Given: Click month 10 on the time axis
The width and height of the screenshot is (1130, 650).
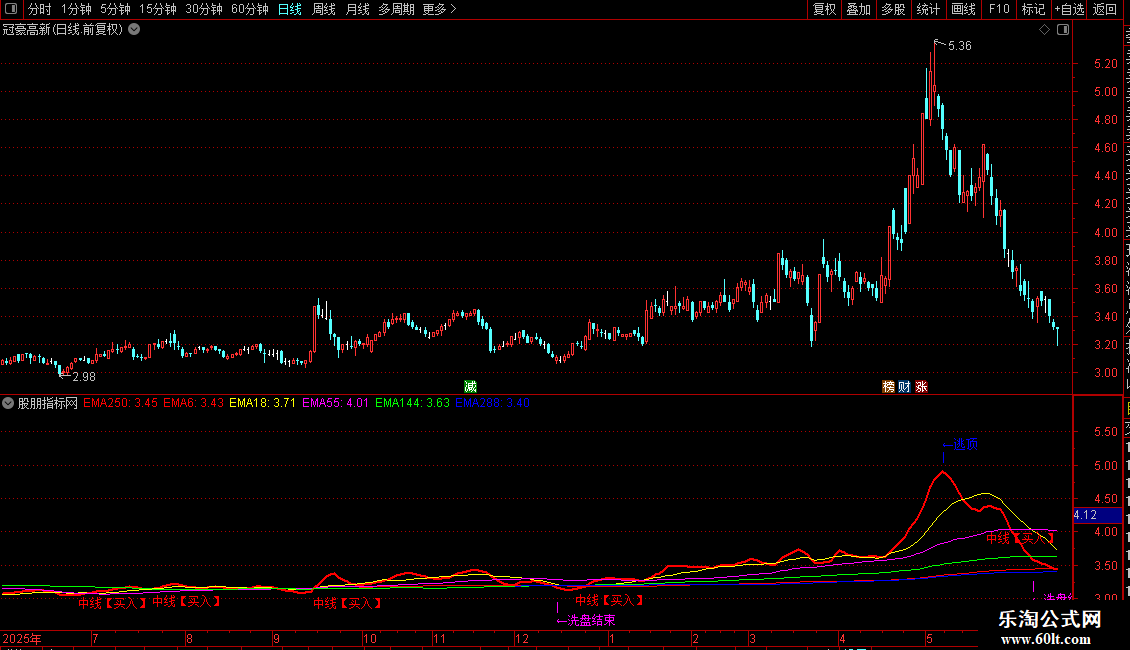Looking at the screenshot, I should pyautogui.click(x=370, y=639).
